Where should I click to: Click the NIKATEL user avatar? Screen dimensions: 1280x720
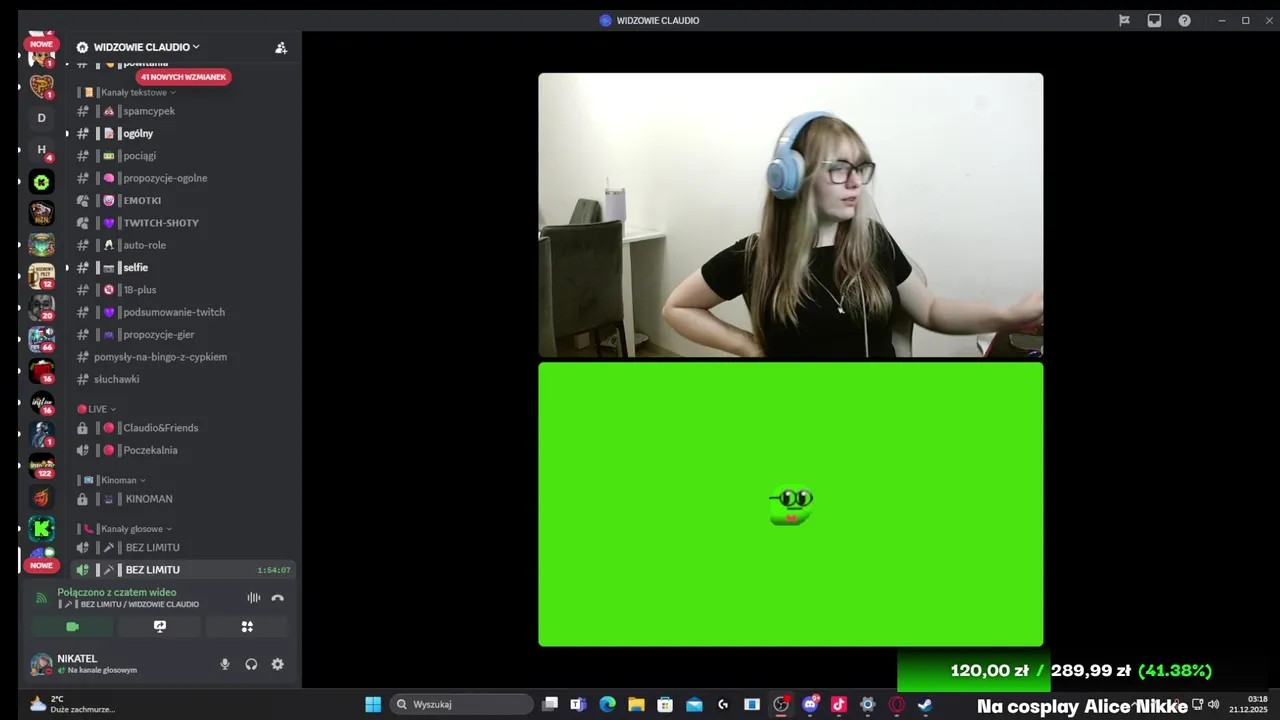pyautogui.click(x=41, y=664)
